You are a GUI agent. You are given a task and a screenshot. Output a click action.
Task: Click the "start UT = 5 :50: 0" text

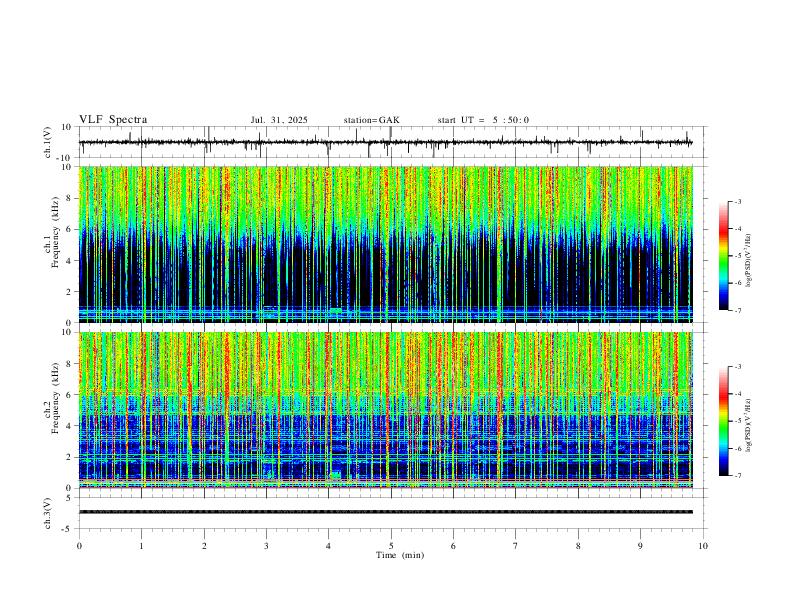pyautogui.click(x=483, y=120)
